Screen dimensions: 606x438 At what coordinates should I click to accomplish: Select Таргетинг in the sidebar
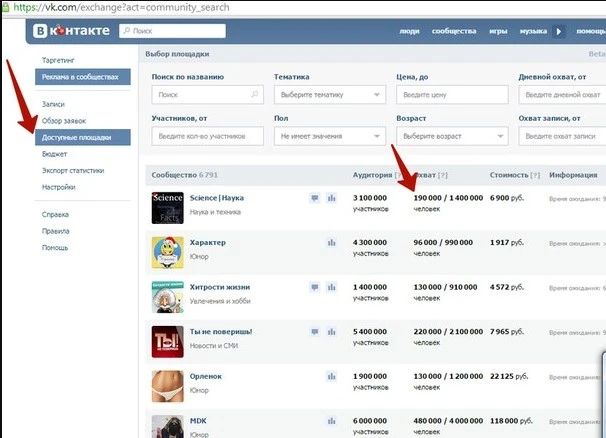[x=58, y=60]
